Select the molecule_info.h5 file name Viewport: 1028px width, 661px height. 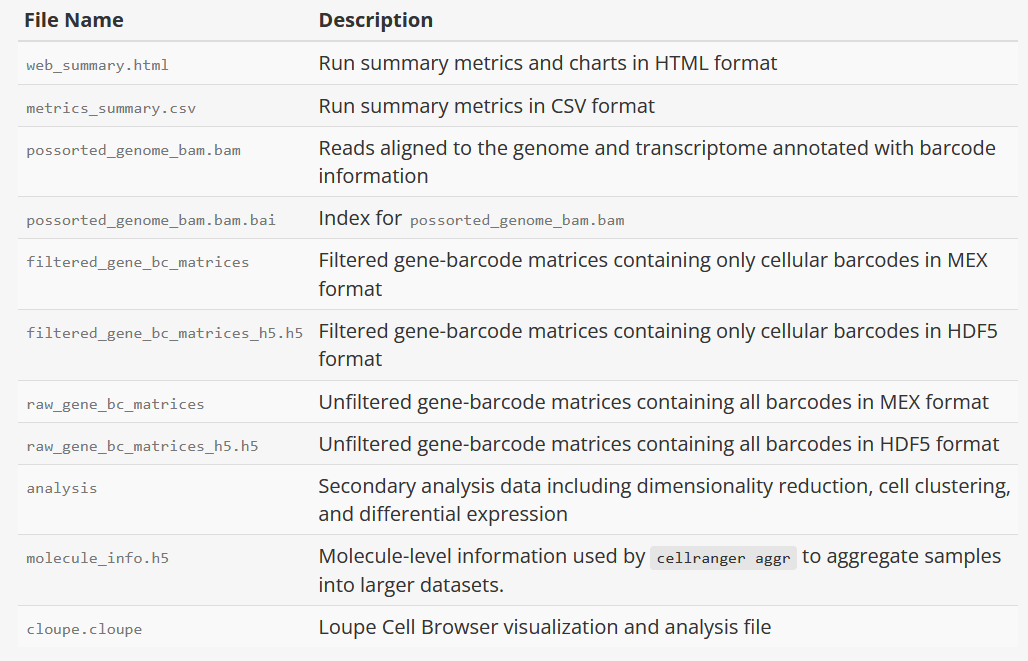click(x=97, y=558)
